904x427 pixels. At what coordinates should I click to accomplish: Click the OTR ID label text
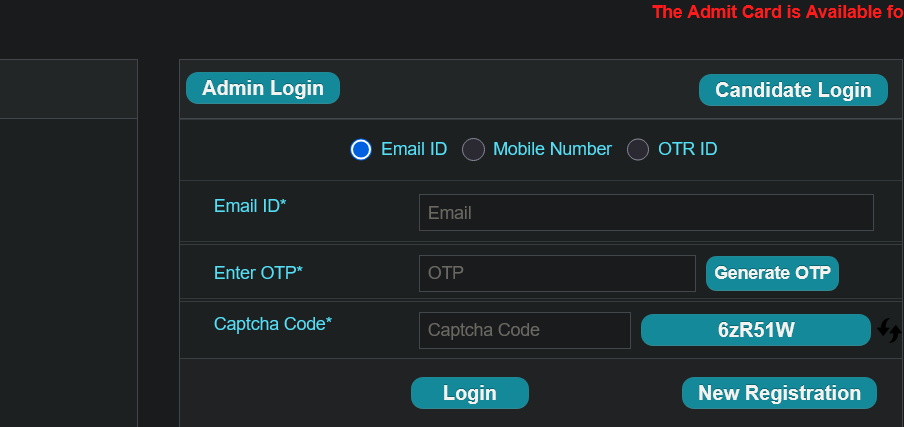688,149
